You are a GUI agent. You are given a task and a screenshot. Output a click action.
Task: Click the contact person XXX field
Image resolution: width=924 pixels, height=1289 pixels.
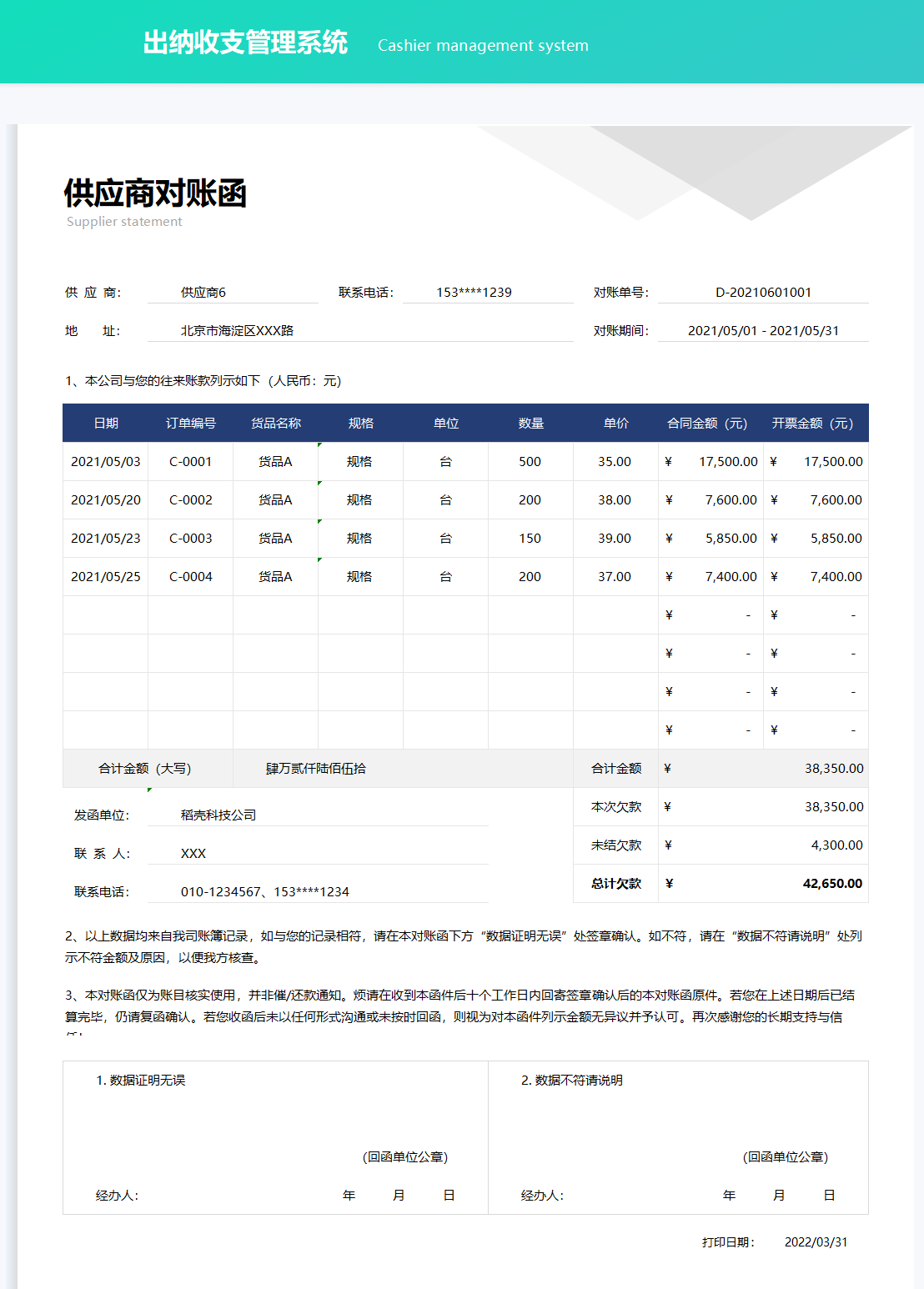point(190,853)
